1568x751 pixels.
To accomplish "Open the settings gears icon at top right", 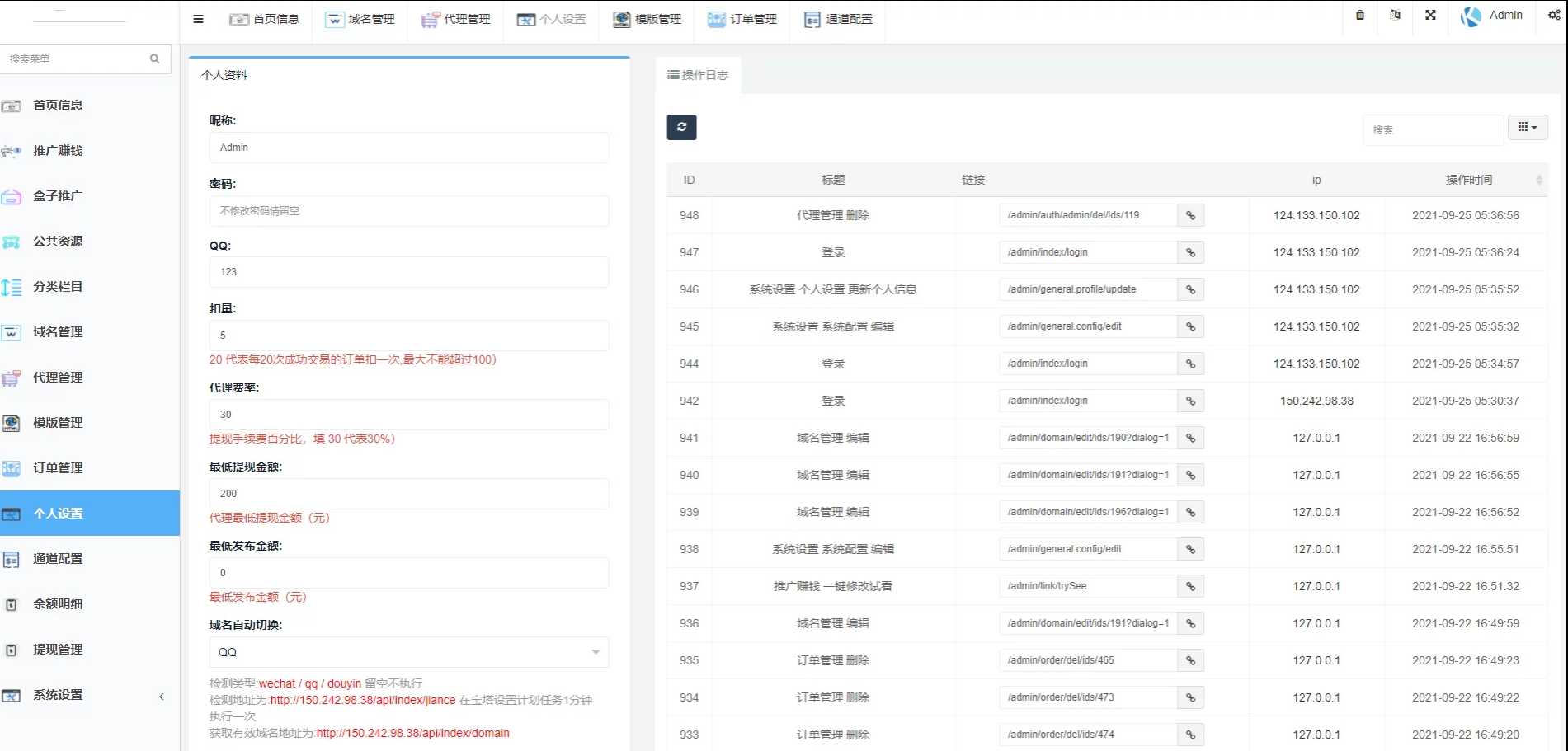I will (x=1553, y=16).
